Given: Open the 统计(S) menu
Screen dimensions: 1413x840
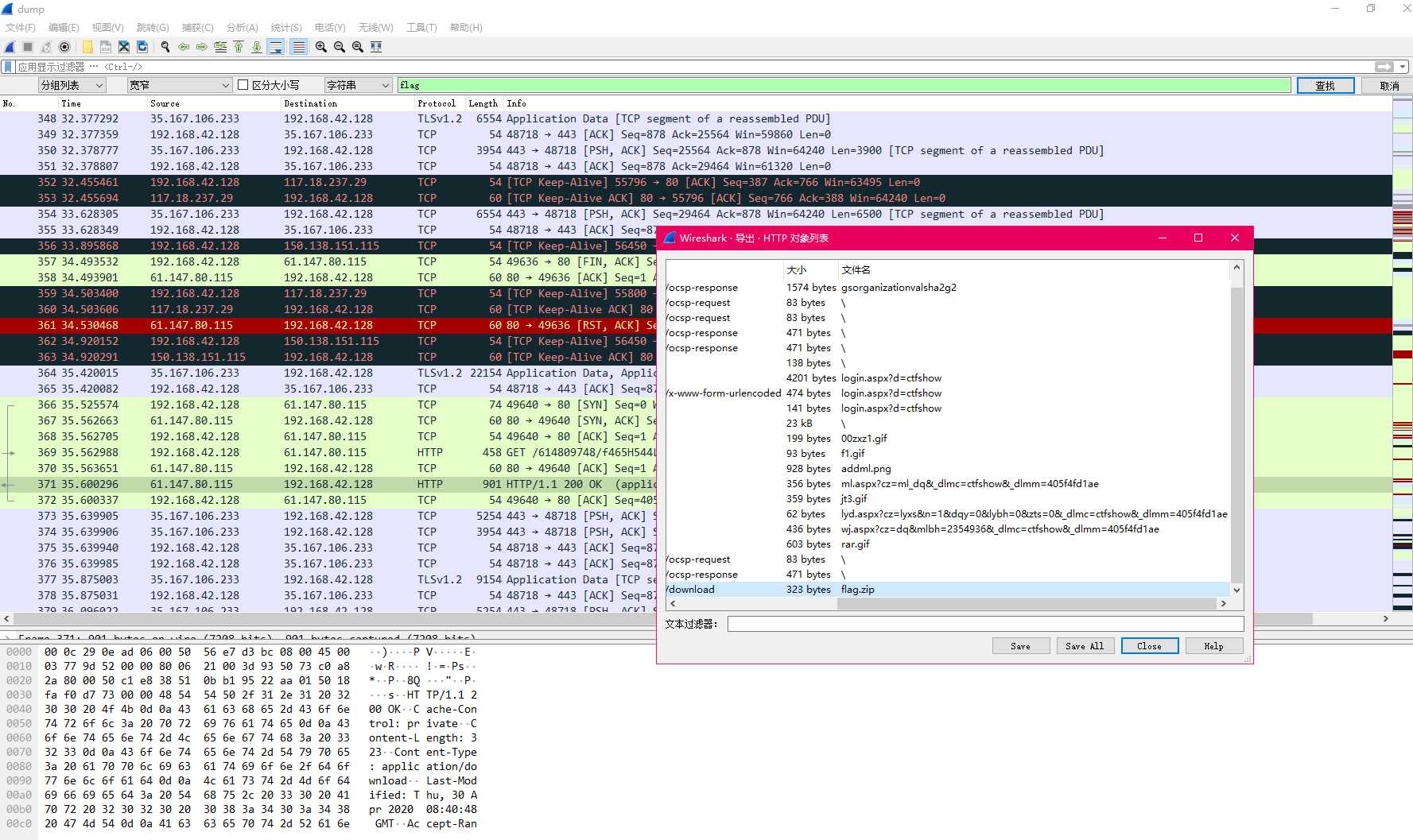Looking at the screenshot, I should [x=286, y=27].
